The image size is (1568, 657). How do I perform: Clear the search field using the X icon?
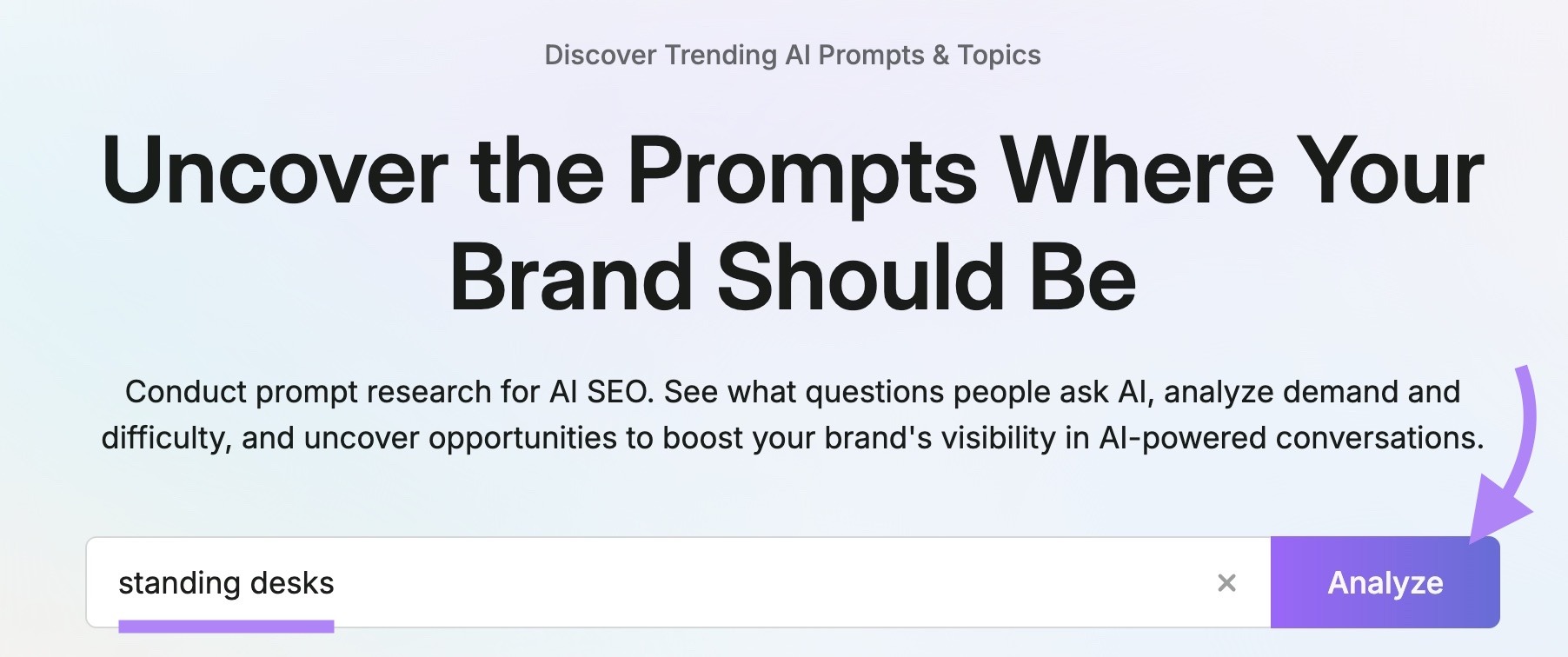1226,583
